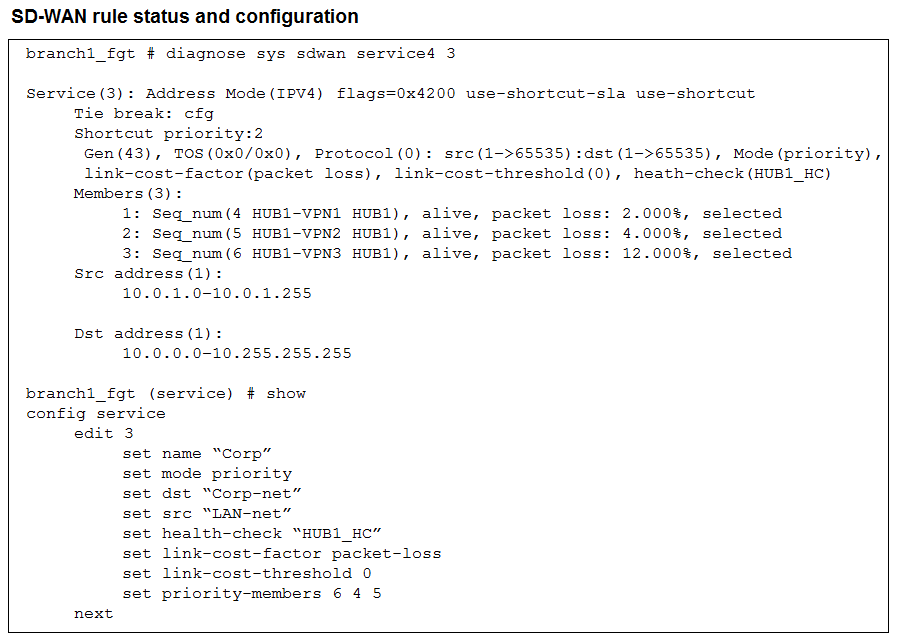Click the set name "Corp" line

tap(197, 454)
